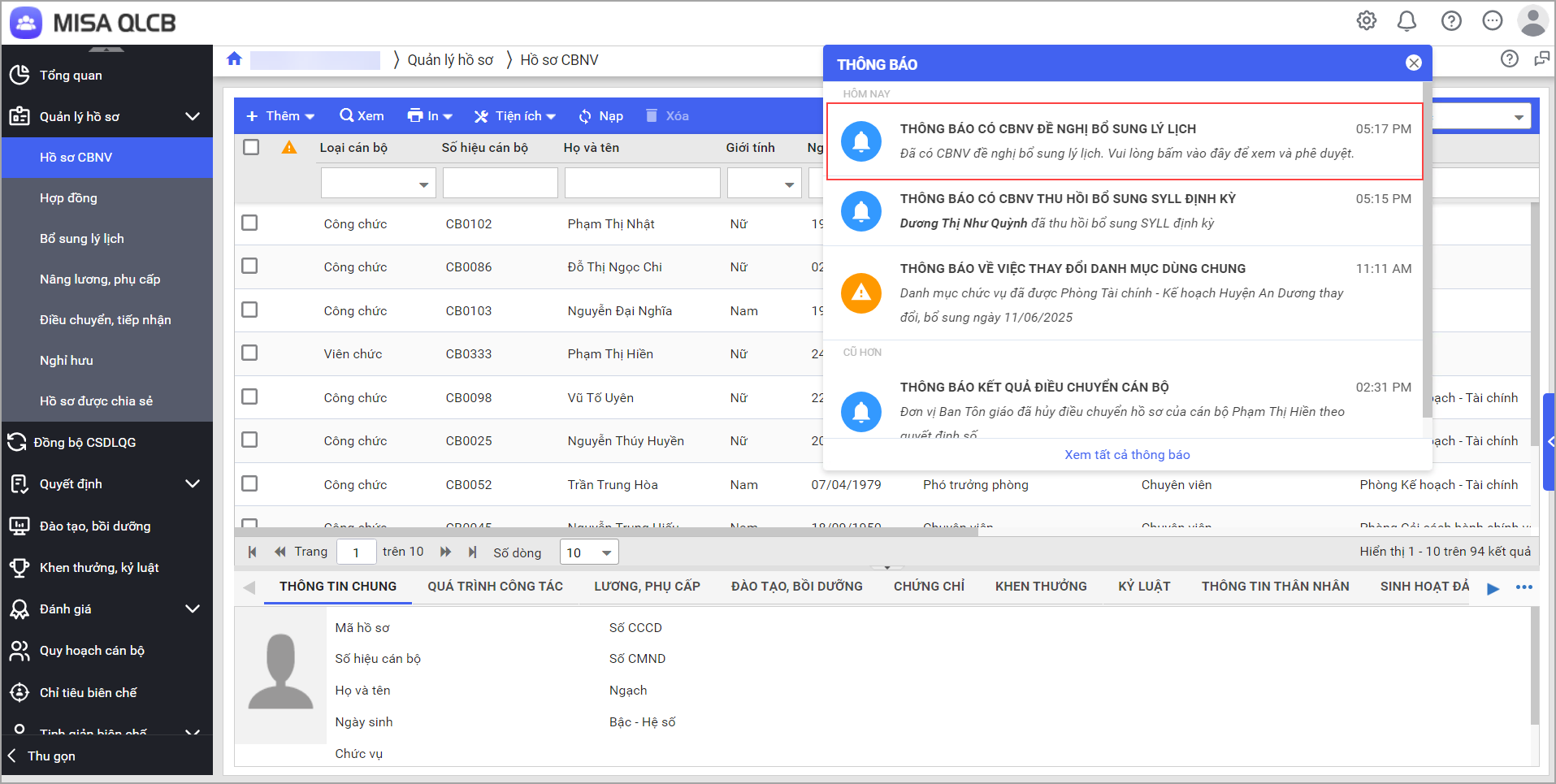Open the Hợp đồng sidebar item
The height and width of the screenshot is (784, 1556).
[68, 198]
